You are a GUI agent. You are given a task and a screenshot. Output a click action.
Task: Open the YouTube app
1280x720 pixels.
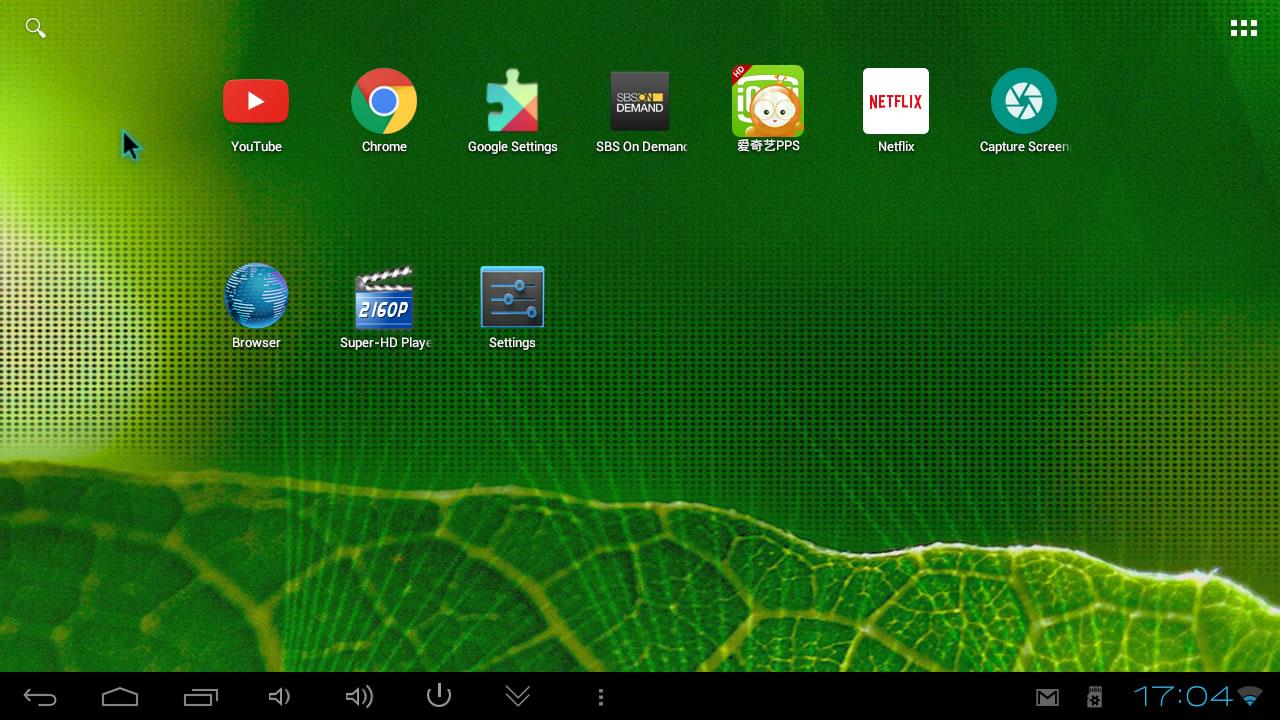[x=256, y=101]
